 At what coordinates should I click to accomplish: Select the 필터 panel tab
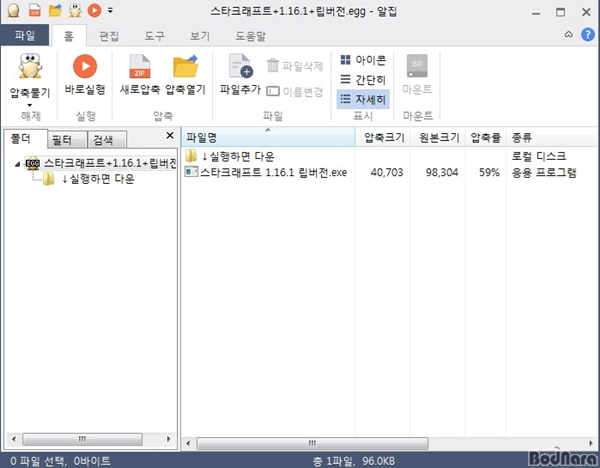pos(67,140)
